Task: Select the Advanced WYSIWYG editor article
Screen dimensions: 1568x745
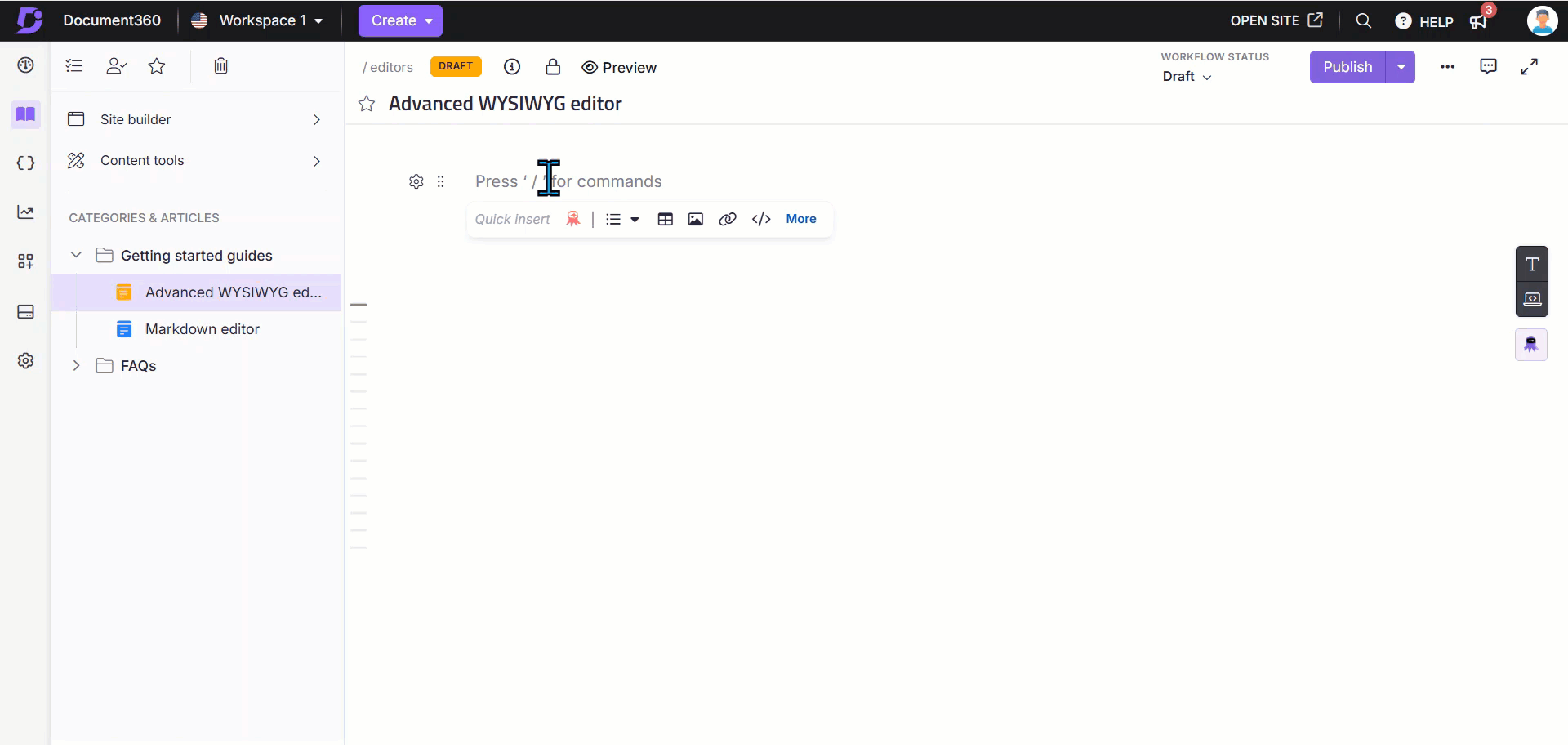Action: [x=197, y=292]
